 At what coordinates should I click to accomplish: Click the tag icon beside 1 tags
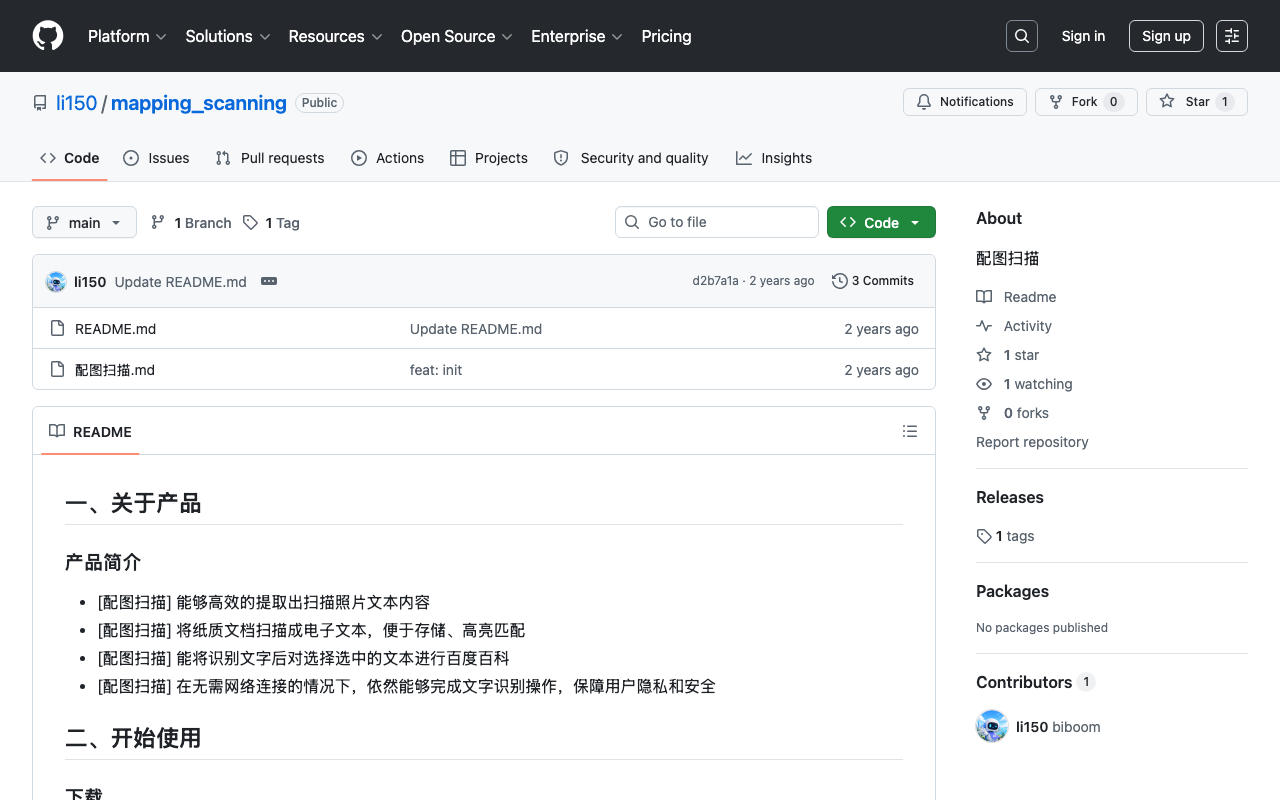point(984,536)
